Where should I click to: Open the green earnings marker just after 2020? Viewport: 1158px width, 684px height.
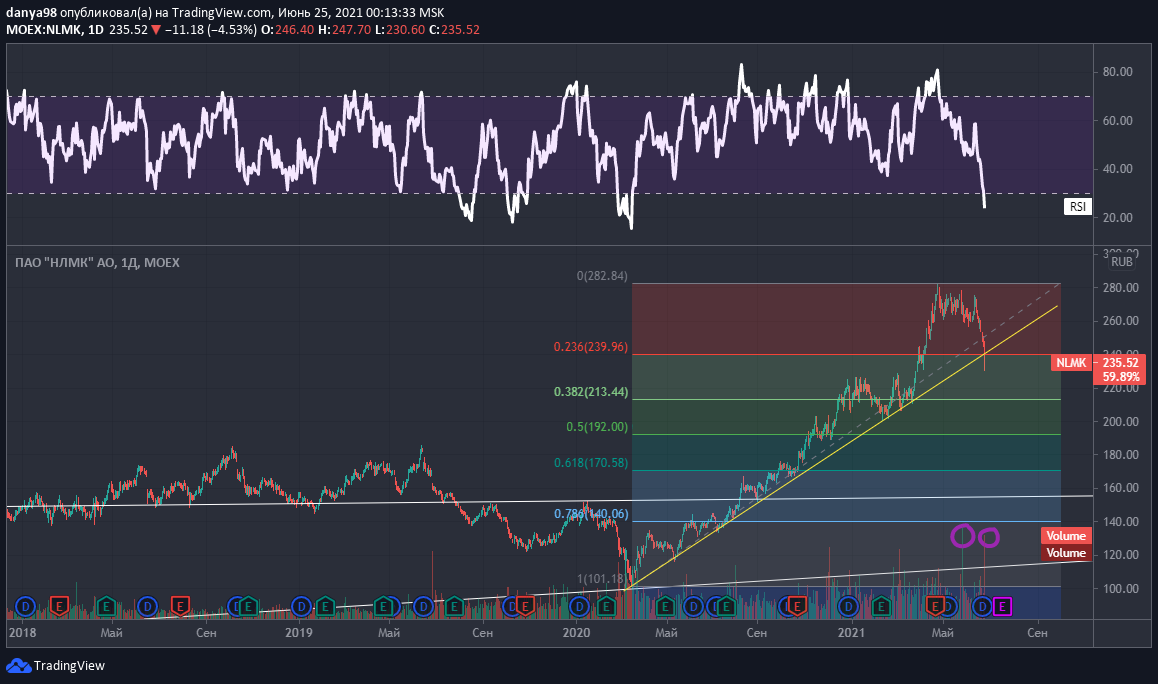[606, 606]
